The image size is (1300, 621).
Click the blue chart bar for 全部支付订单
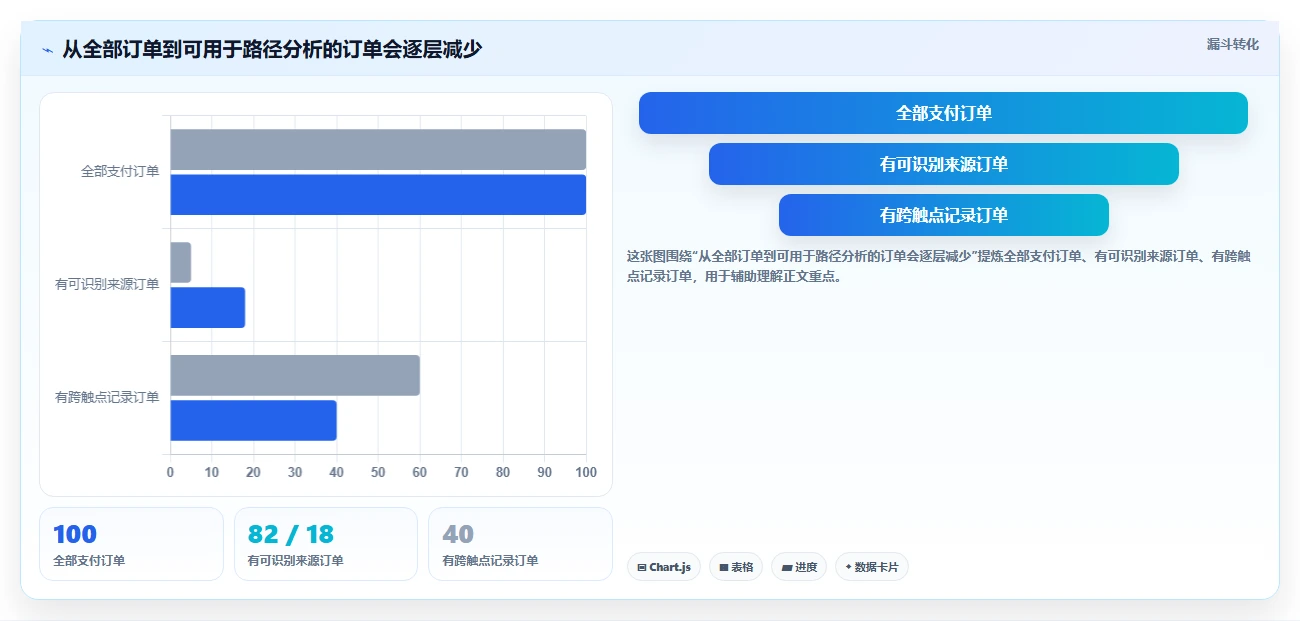(378, 194)
